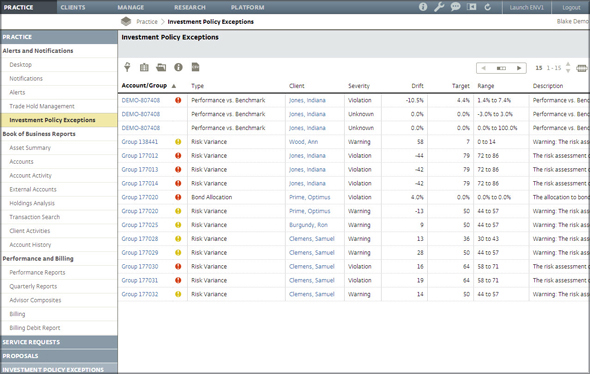Select the Investment Policy Exceptions sidebar item
Image resolution: width=590 pixels, height=374 pixels.
point(59,120)
